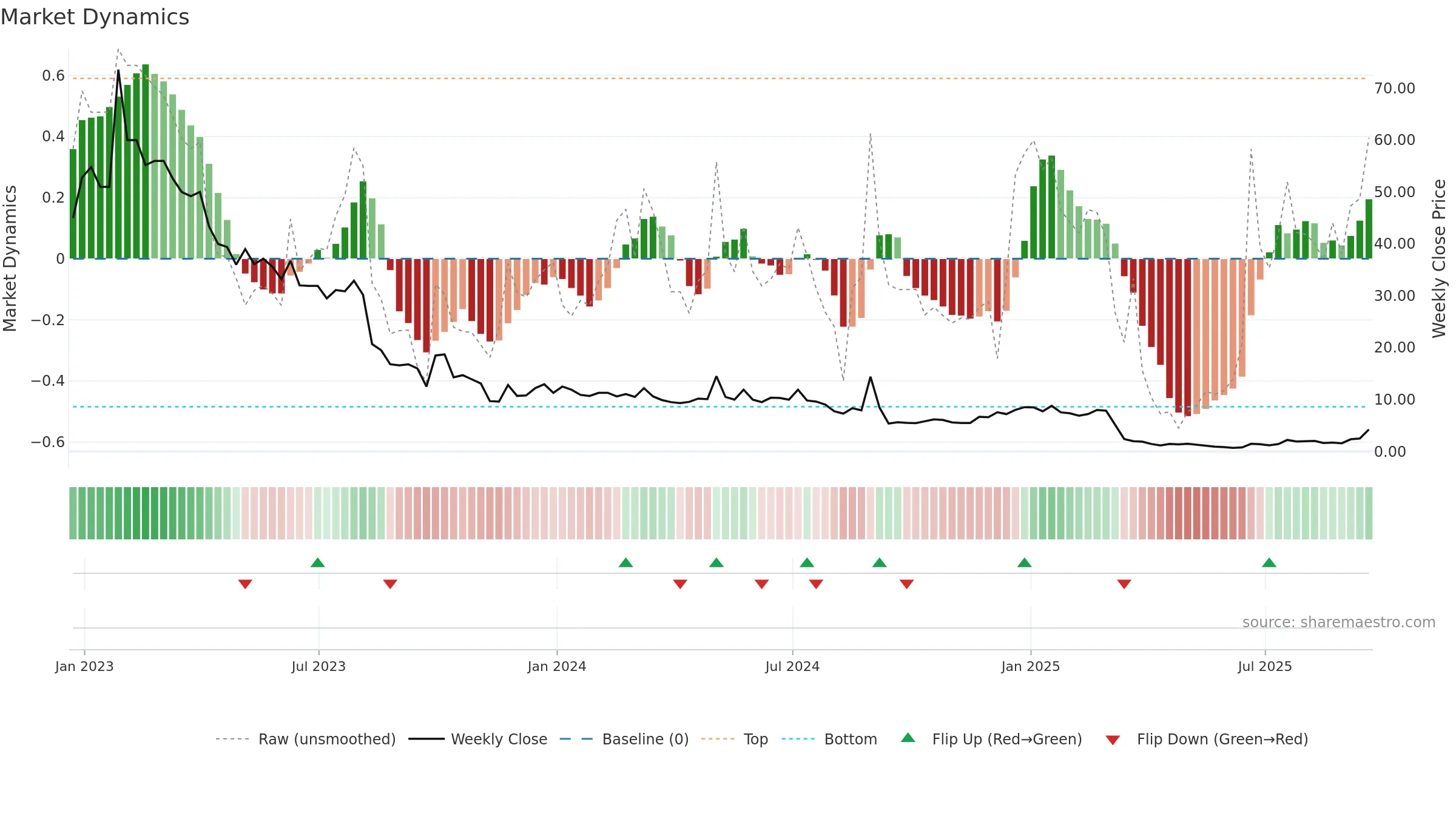Click the Jan 2025 x-axis label
This screenshot has width=1456, height=819.
[x=1031, y=666]
